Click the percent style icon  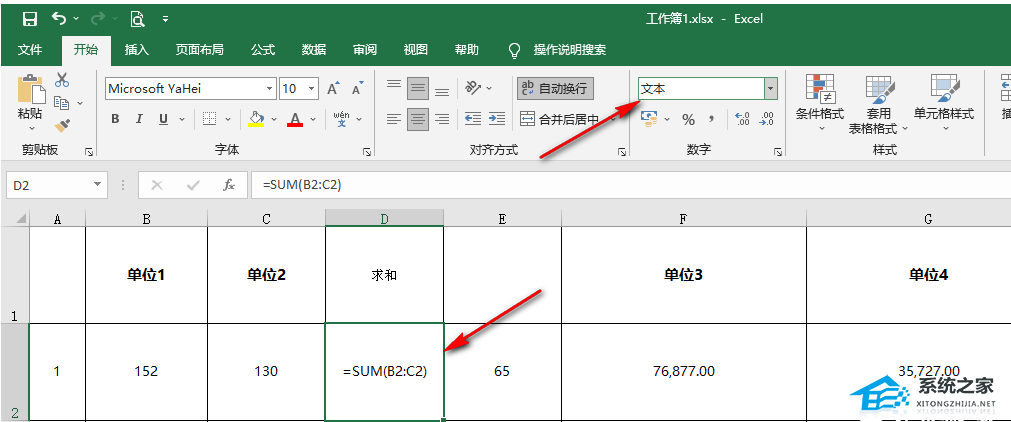pos(688,119)
